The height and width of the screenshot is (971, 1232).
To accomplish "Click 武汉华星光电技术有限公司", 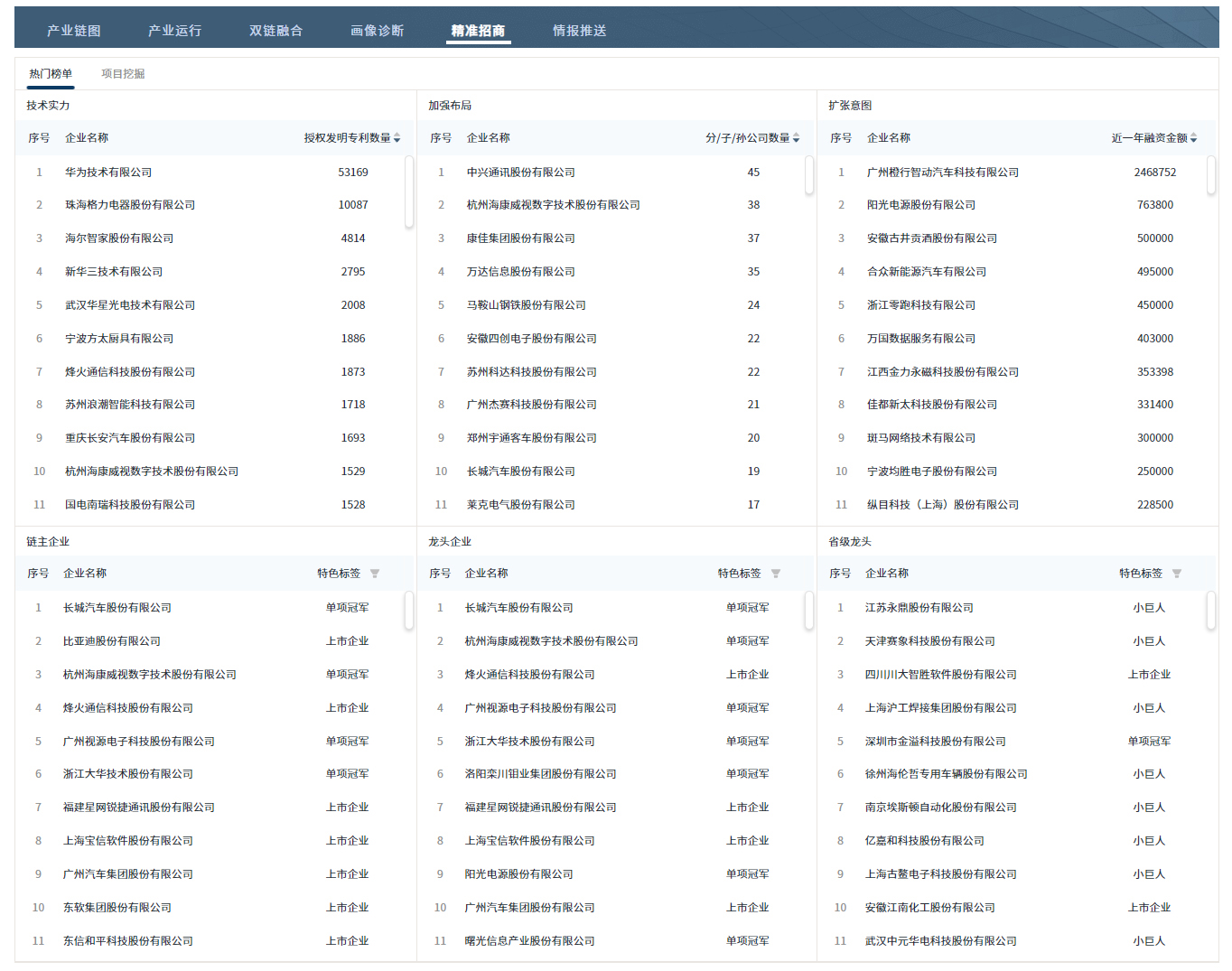I will tap(130, 305).
